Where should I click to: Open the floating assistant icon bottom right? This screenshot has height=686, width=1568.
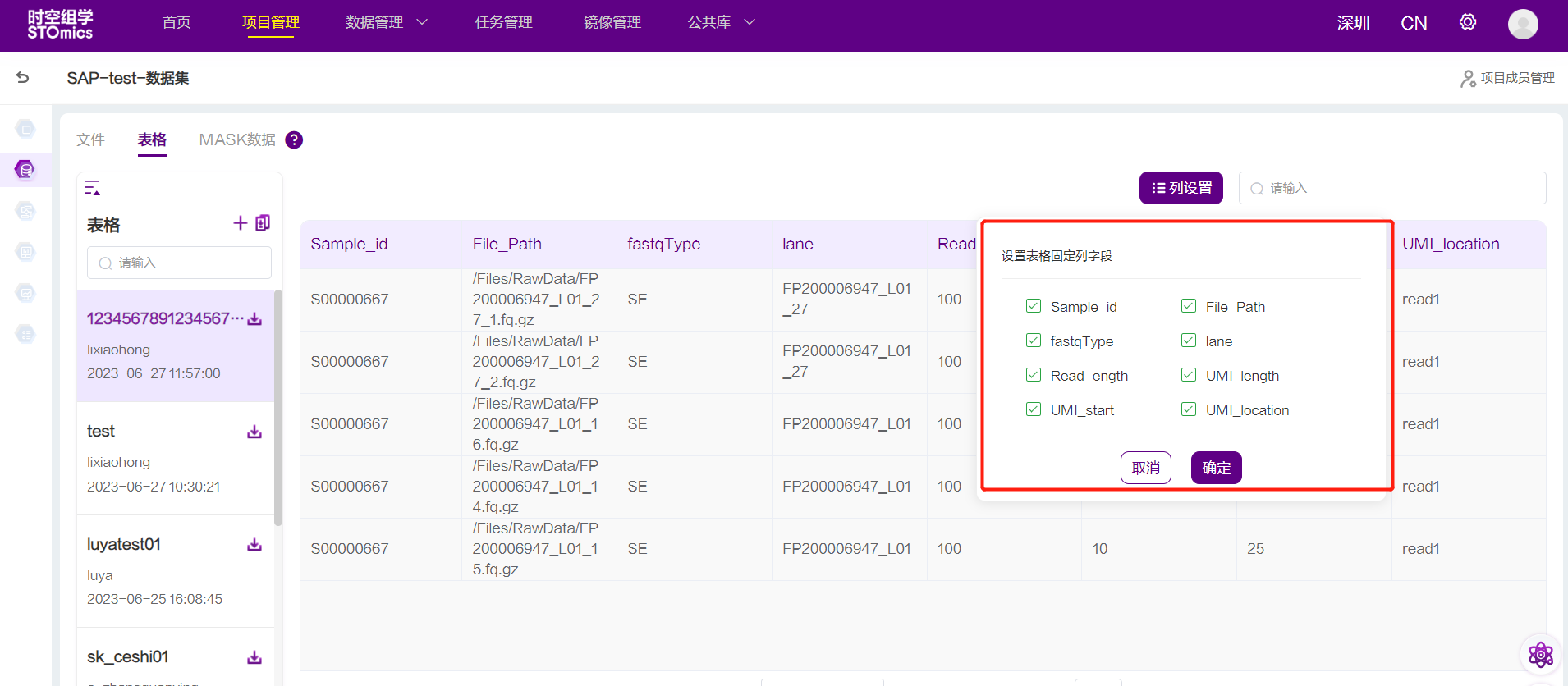1540,654
